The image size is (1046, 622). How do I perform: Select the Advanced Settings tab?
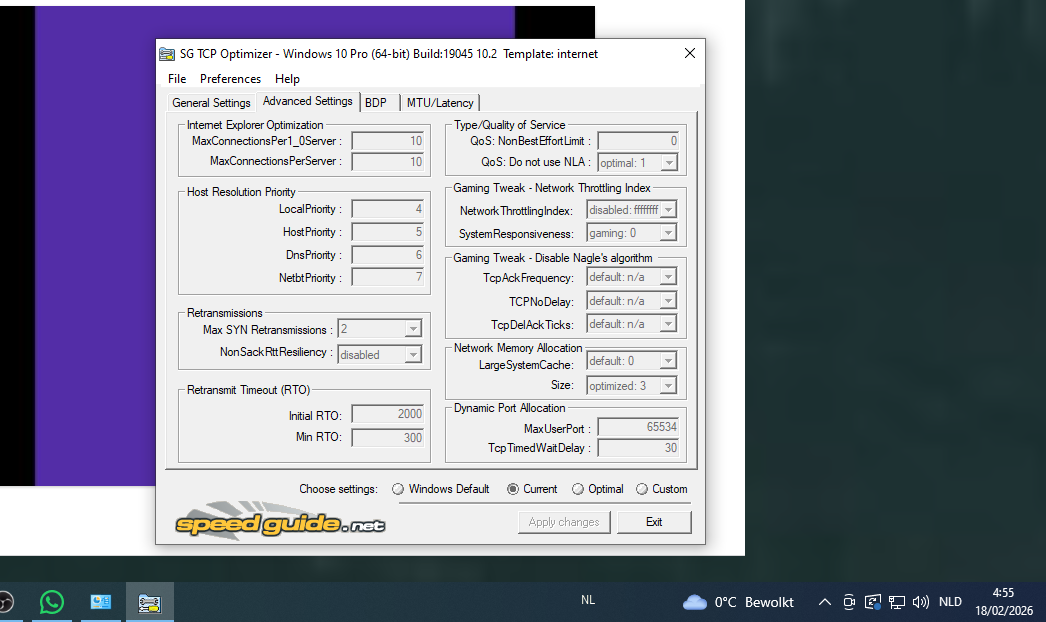click(x=308, y=101)
